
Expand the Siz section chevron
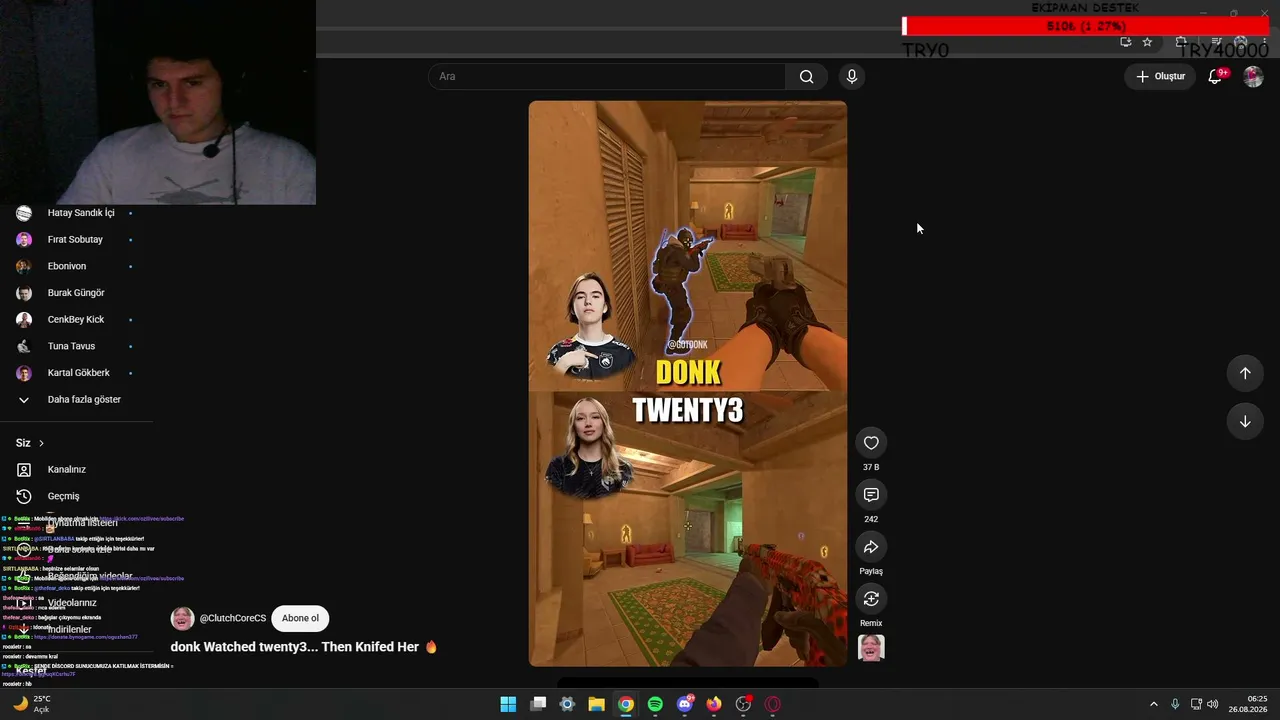(41, 443)
